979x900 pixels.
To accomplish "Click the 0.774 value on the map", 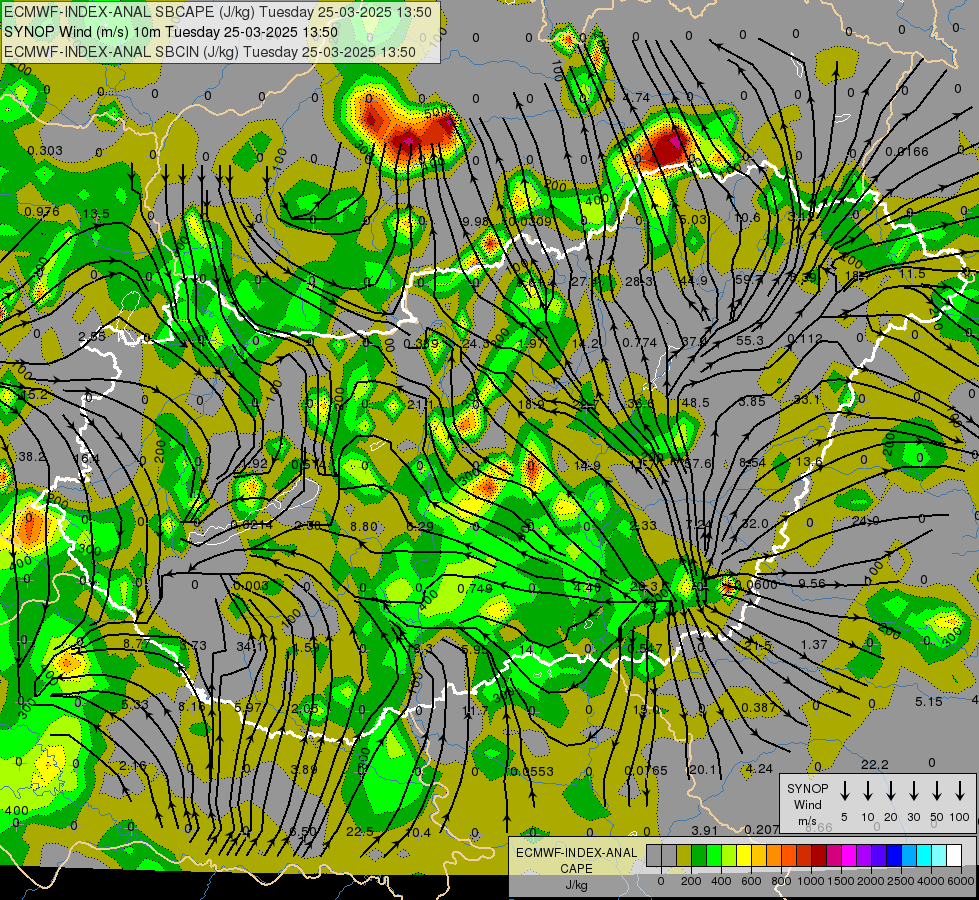I will pyautogui.click(x=639, y=342).
